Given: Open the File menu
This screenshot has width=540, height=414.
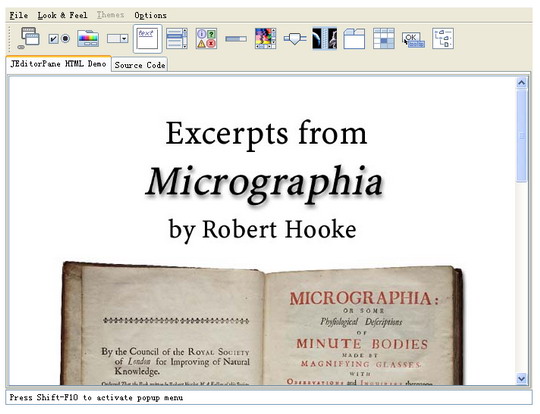Looking at the screenshot, I should coord(19,15).
